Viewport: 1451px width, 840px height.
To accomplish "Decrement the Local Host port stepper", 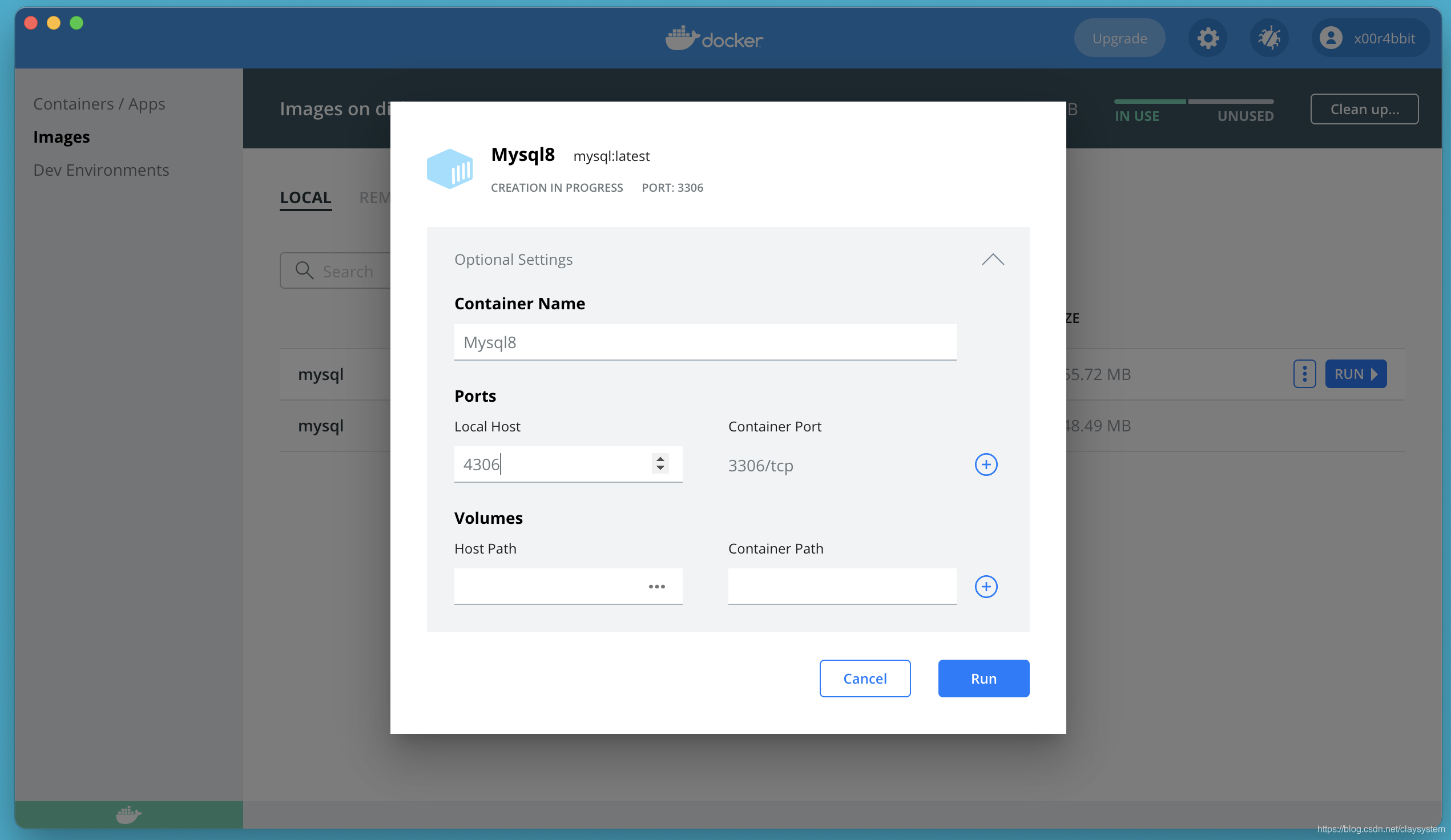I will pyautogui.click(x=660, y=469).
